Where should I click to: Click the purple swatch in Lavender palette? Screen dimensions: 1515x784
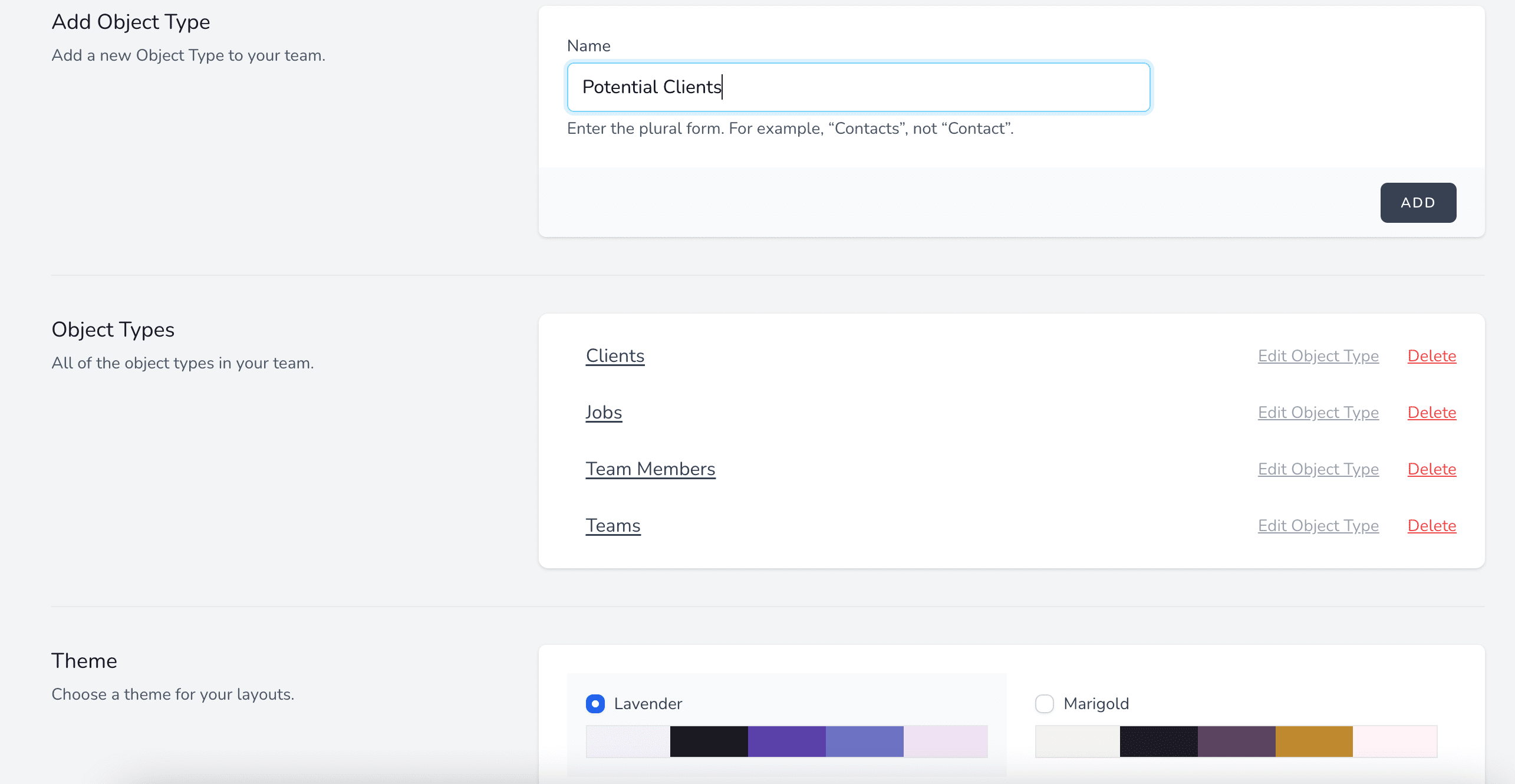tap(786, 742)
